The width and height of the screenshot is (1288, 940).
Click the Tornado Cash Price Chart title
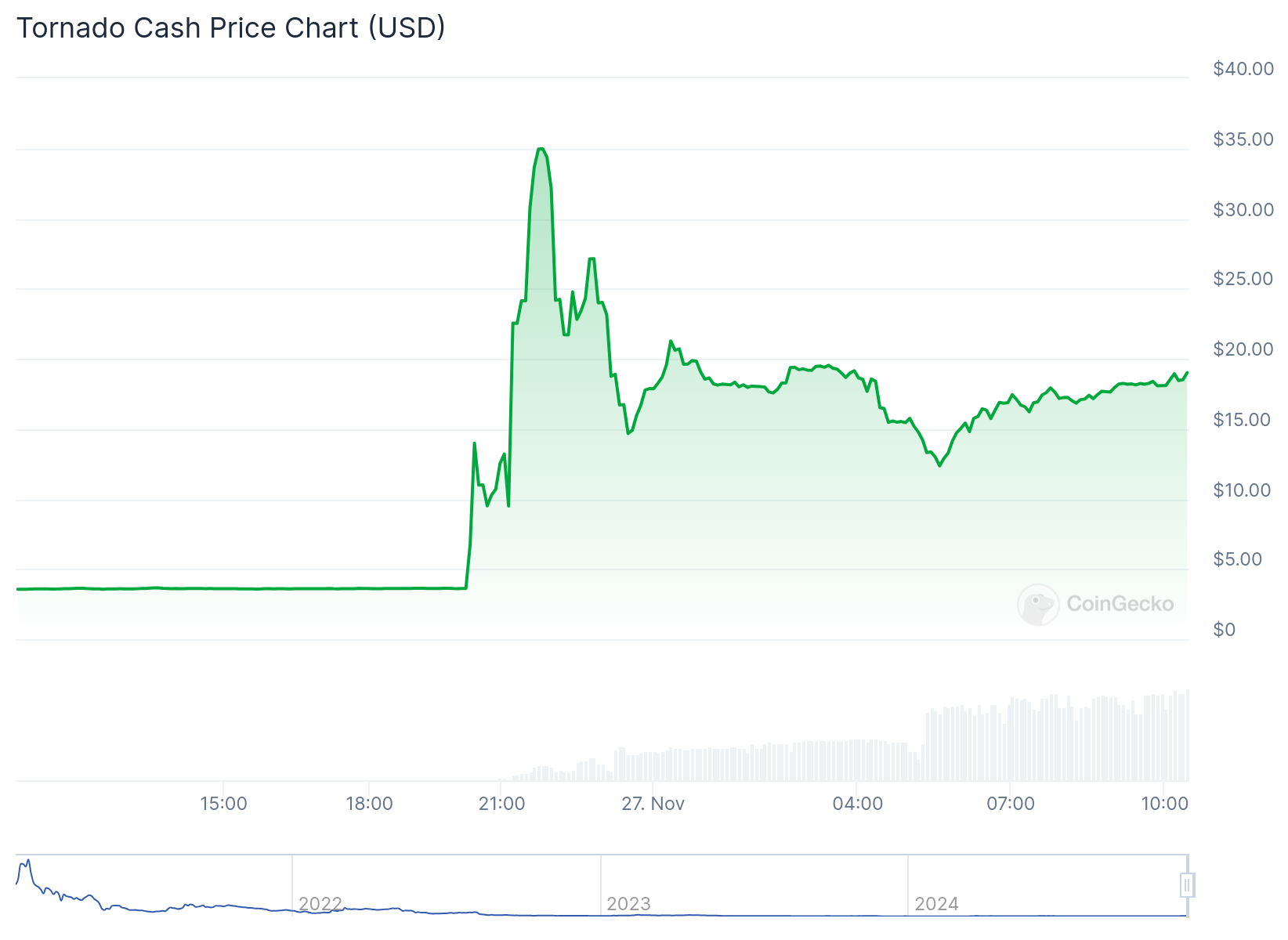point(231,27)
